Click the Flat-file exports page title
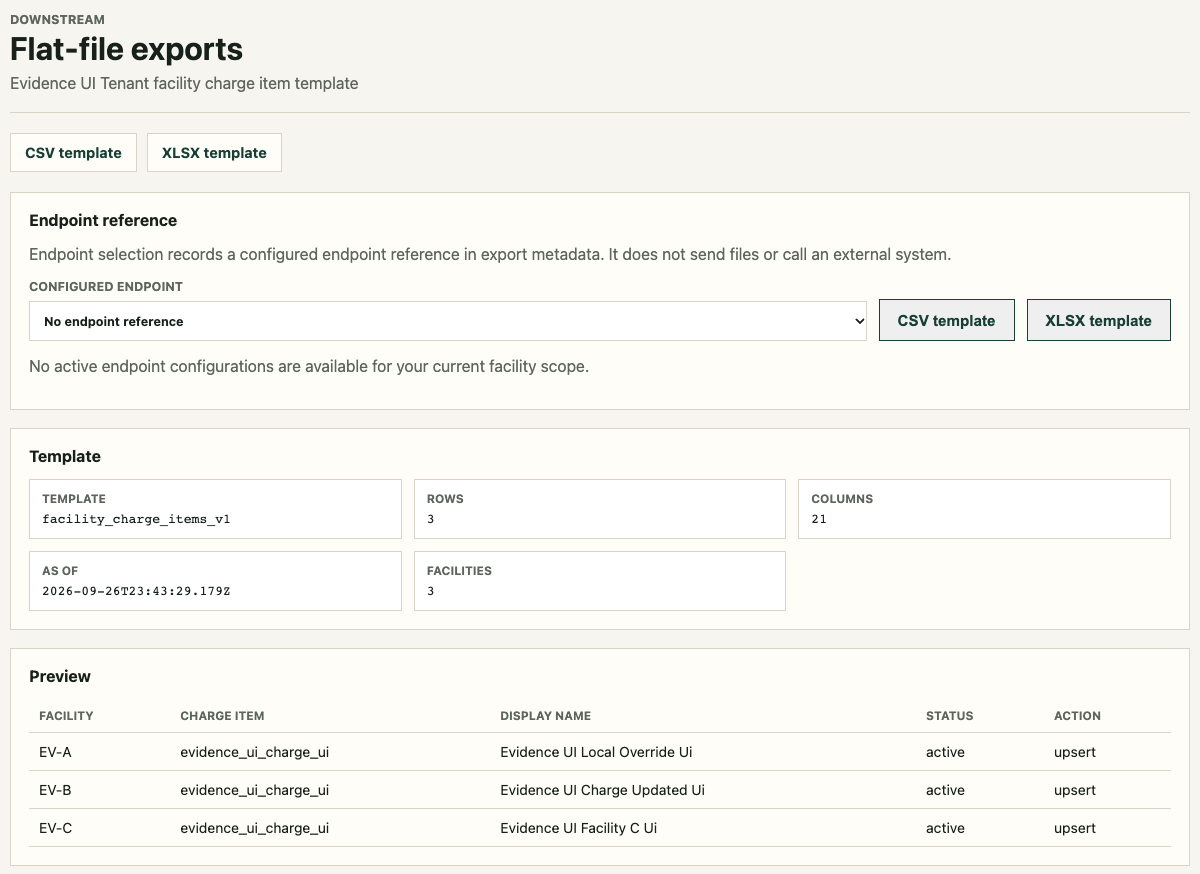This screenshot has height=874, width=1200. tap(126, 49)
